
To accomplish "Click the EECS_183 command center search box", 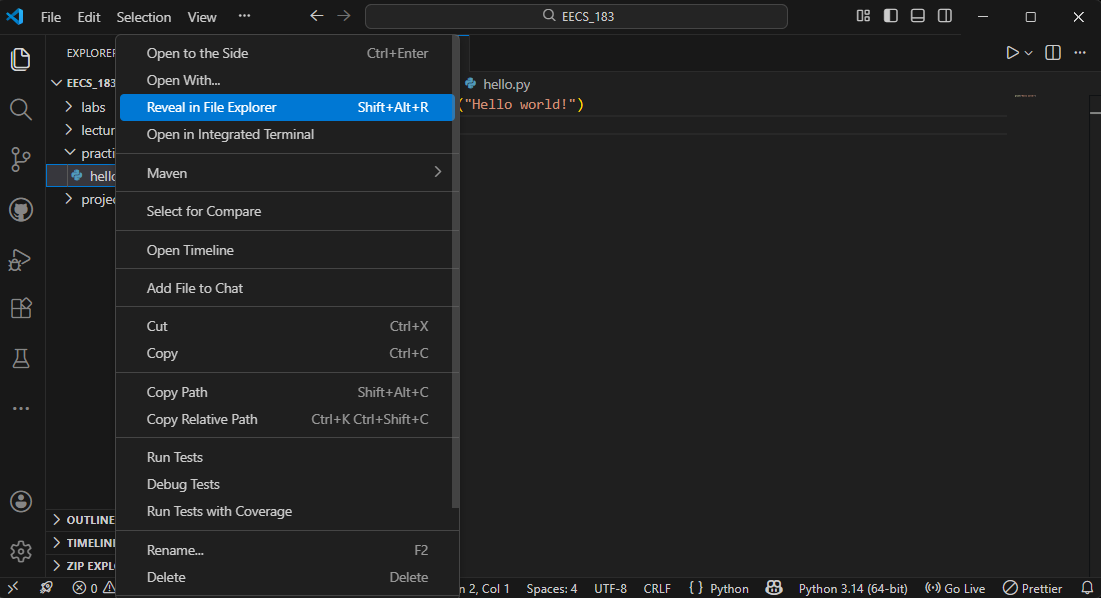I will pyautogui.click(x=576, y=16).
